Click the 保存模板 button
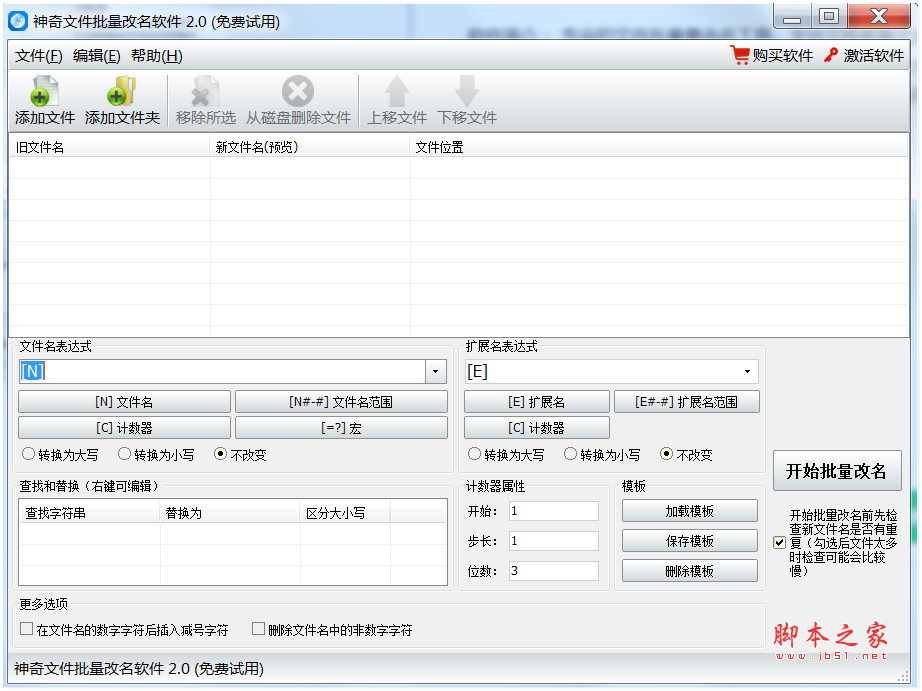This screenshot has width=922, height=691. (x=690, y=541)
